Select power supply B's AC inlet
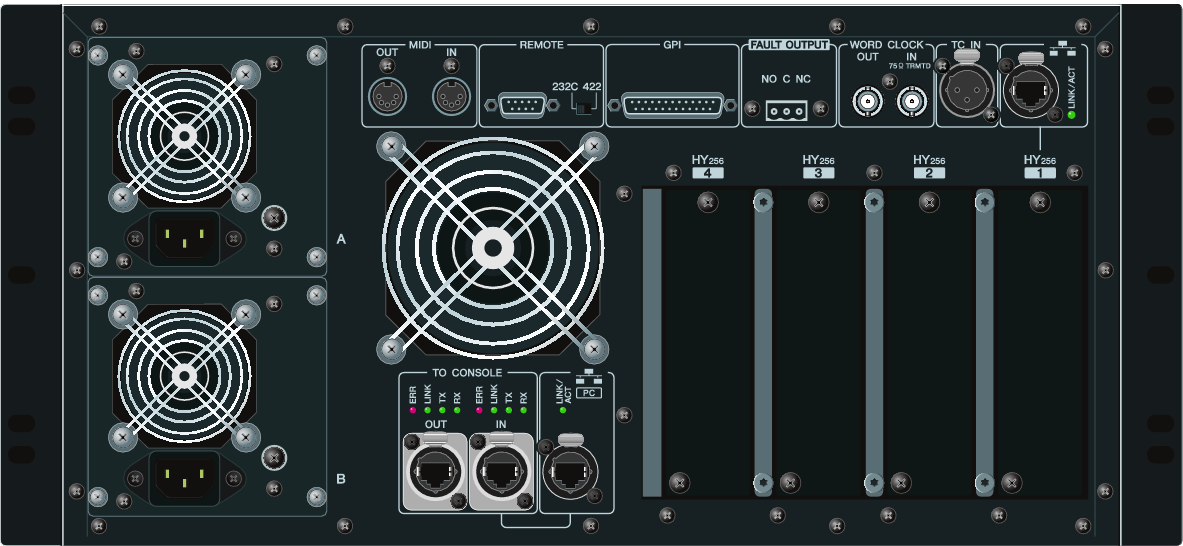 click(x=184, y=478)
